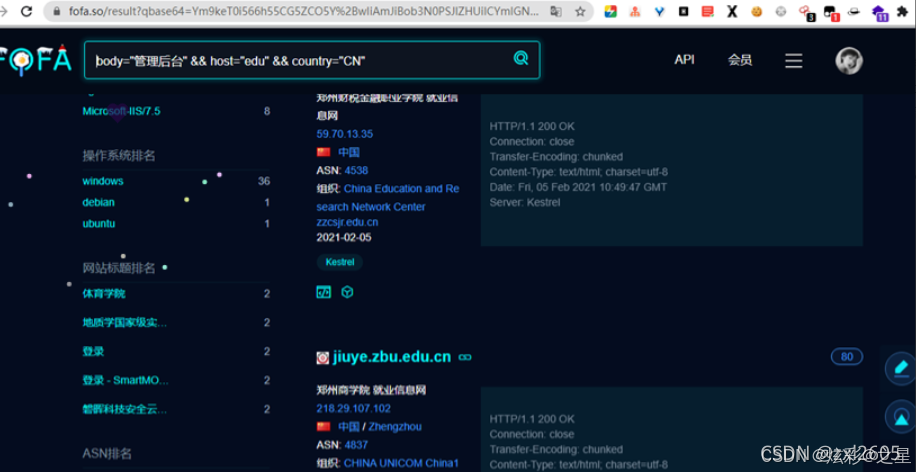Click the site lock icon in address bar

[56, 12]
